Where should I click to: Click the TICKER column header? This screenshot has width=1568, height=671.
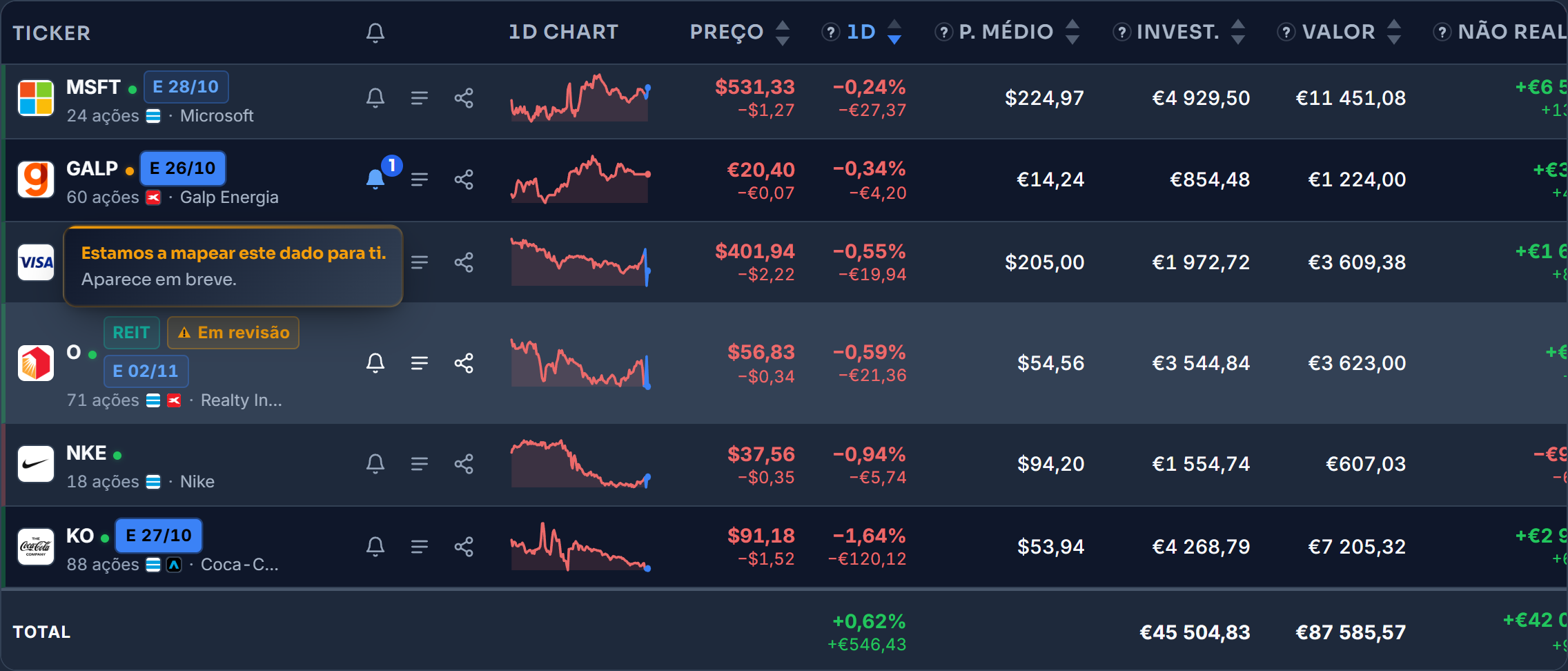click(52, 33)
